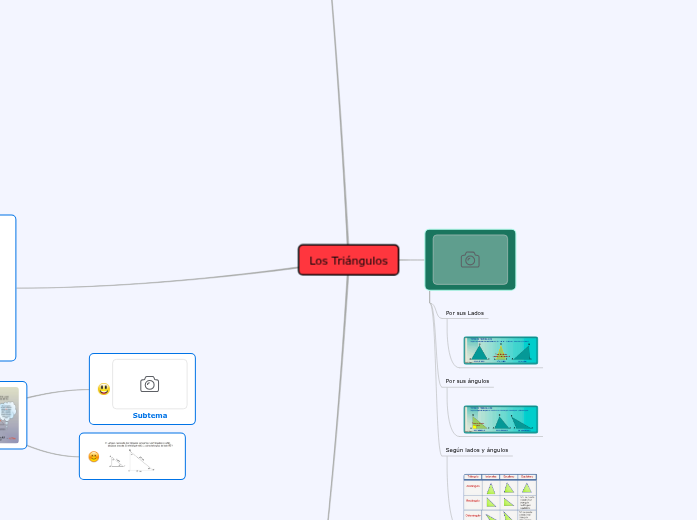The height and width of the screenshot is (520, 697).
Task: Click the blushing emoji beside the triangle diagram
Action: coord(94,457)
